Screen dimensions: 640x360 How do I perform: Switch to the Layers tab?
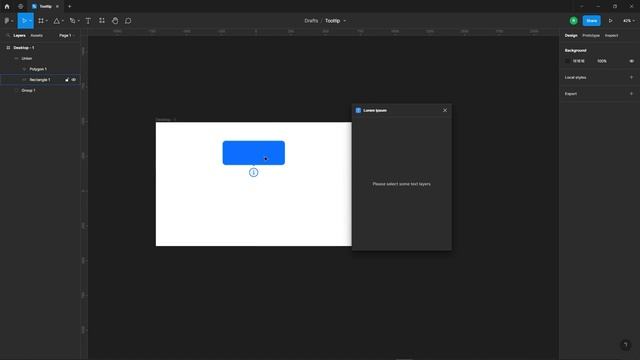point(19,36)
